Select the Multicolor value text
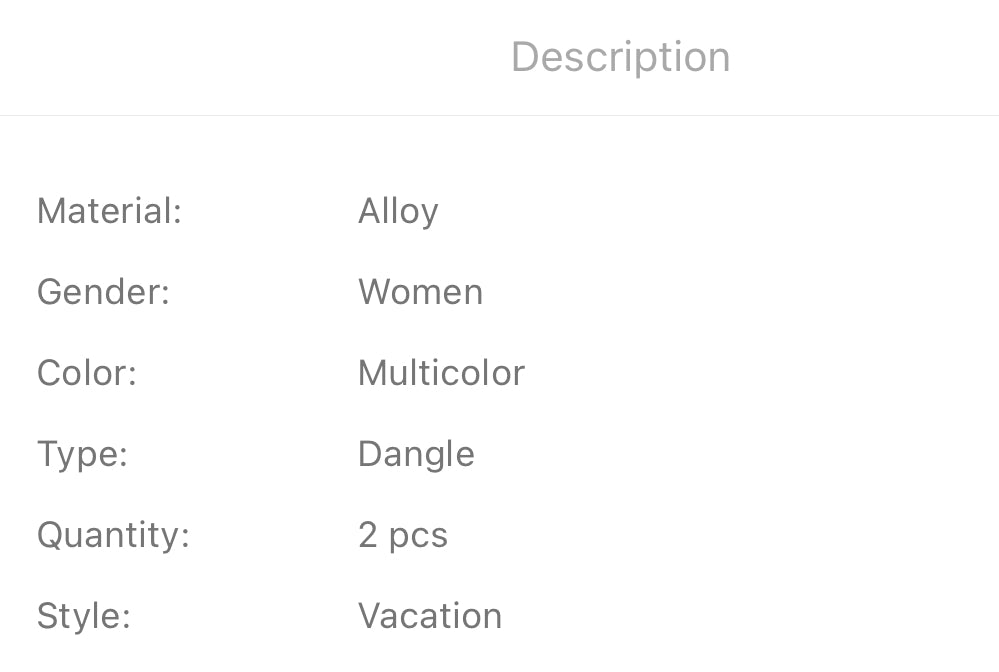 [x=441, y=373]
